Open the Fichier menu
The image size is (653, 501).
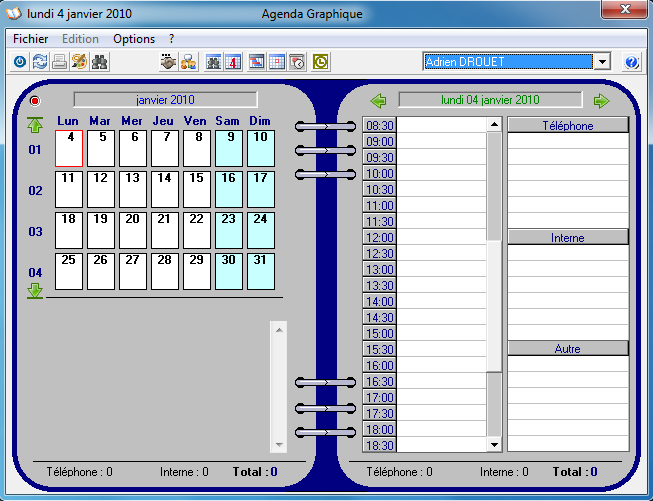click(x=30, y=39)
